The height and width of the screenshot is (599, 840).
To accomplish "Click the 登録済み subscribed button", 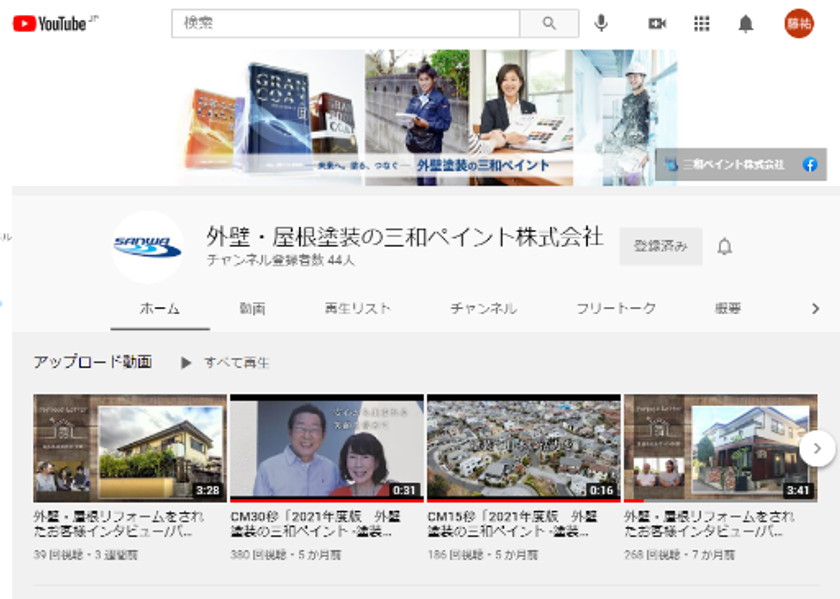I will [x=660, y=246].
